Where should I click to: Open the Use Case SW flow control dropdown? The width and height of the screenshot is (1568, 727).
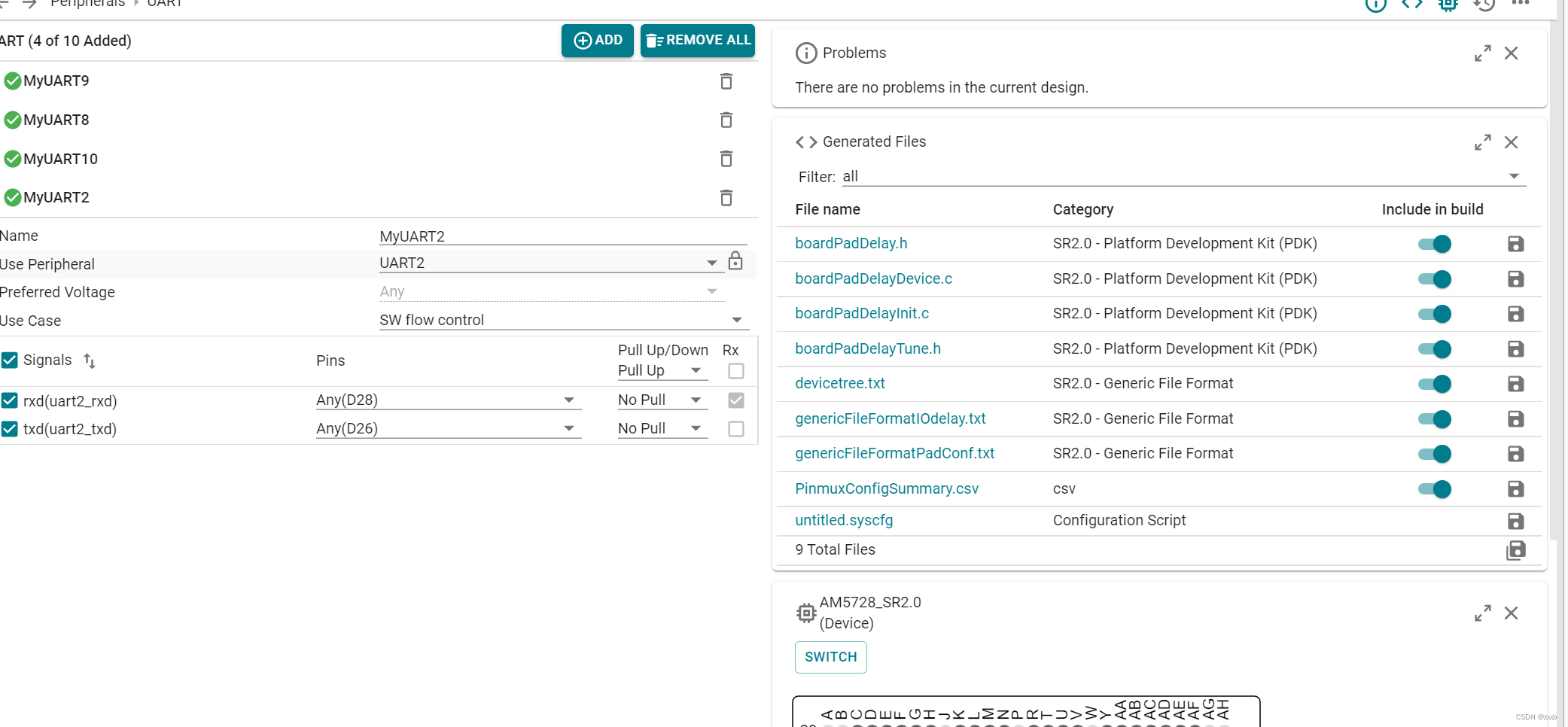563,320
